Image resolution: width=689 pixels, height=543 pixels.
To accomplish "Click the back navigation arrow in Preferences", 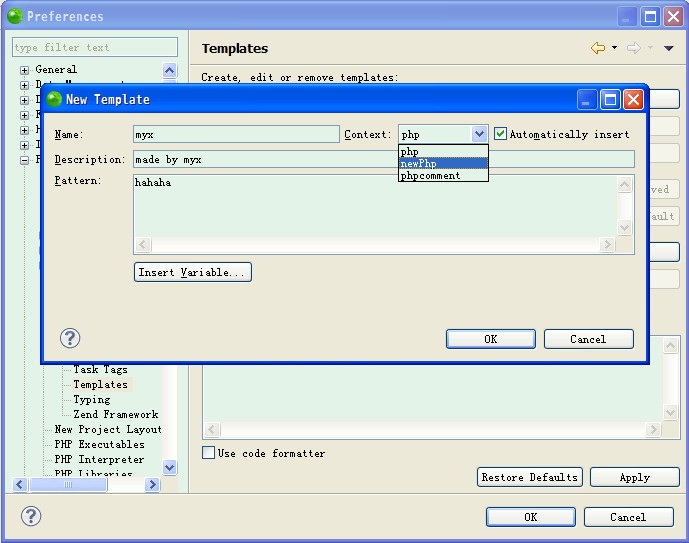I will [598, 48].
